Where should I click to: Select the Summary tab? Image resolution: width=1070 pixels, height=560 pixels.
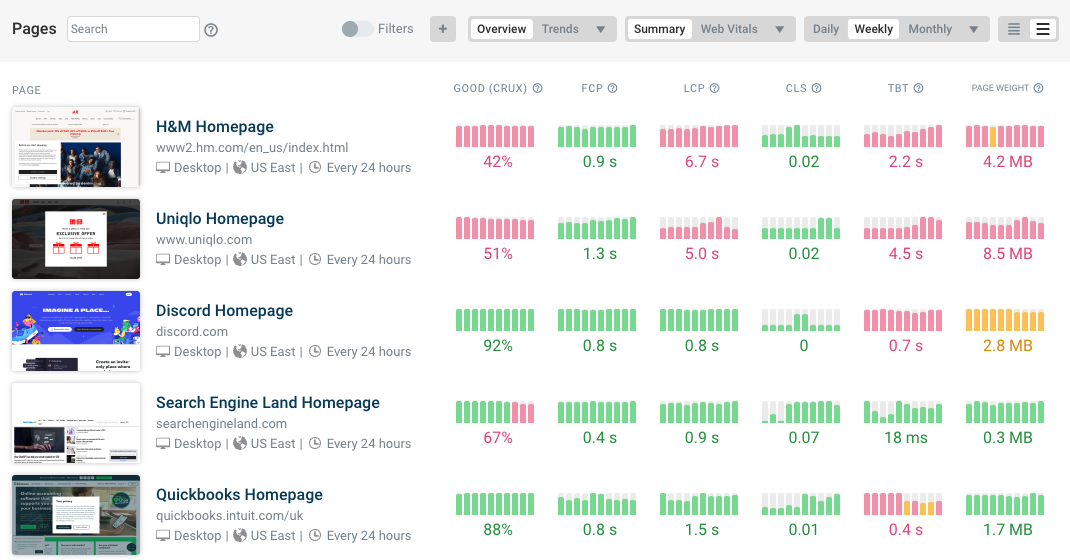coord(659,29)
